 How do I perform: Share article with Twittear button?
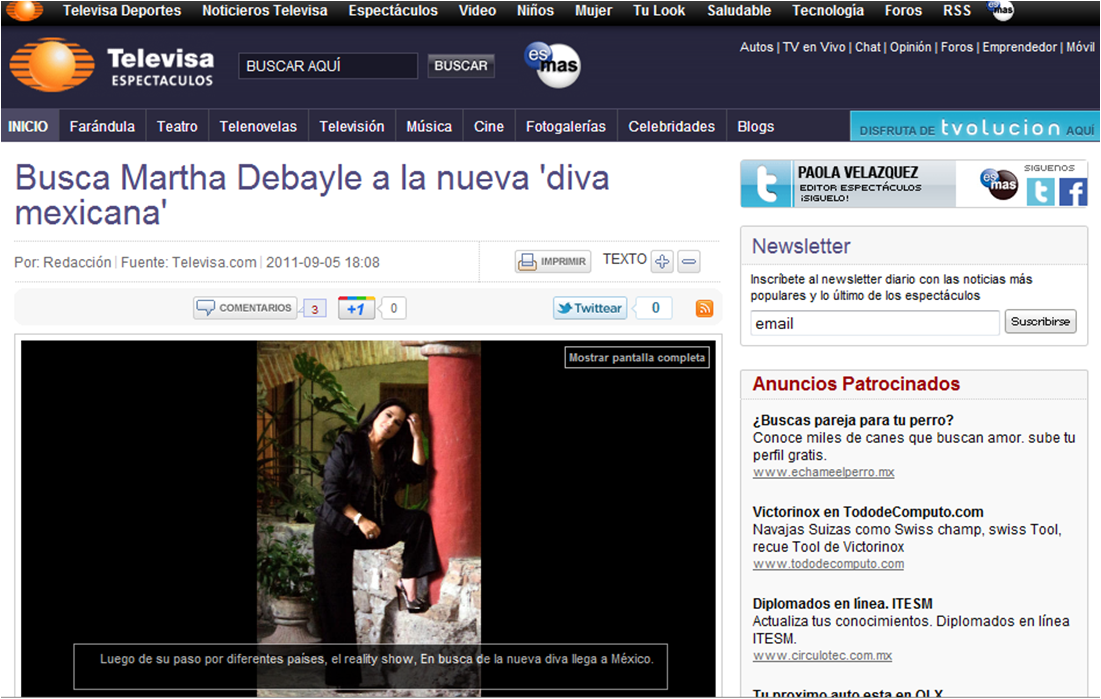tap(590, 308)
